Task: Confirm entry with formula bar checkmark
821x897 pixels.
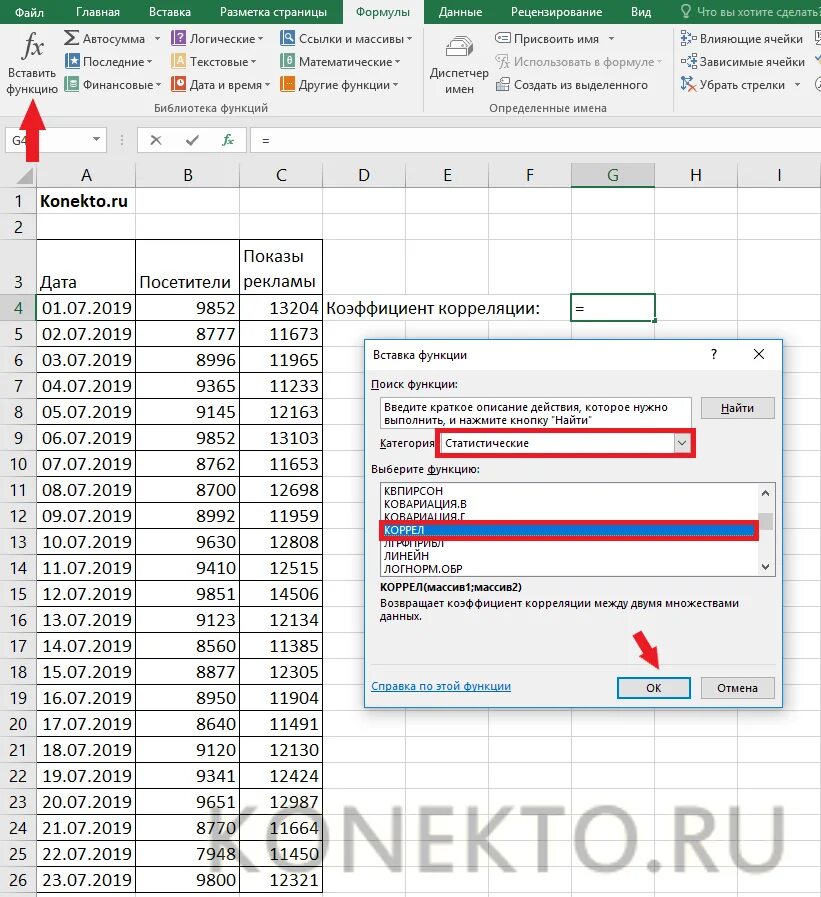Action: point(192,140)
